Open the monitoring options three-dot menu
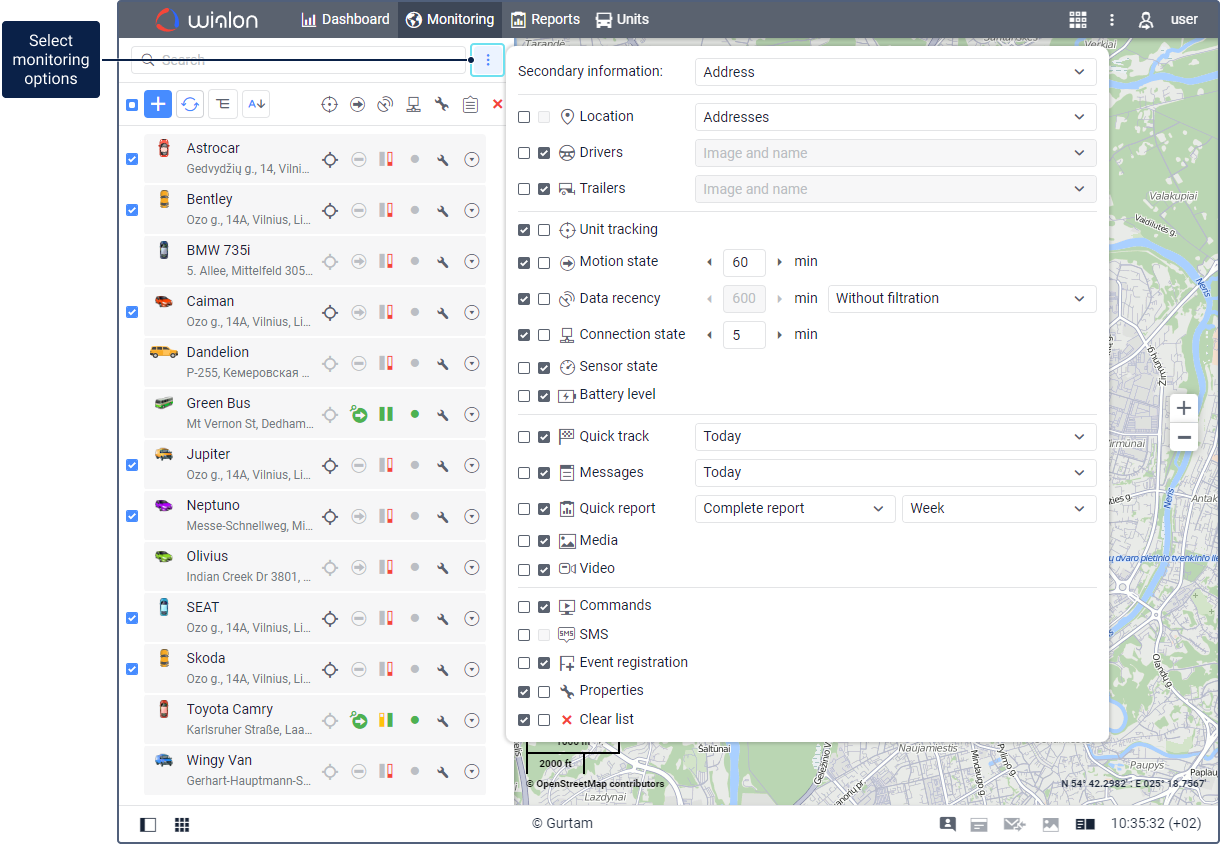The height and width of the screenshot is (844, 1220). click(488, 60)
